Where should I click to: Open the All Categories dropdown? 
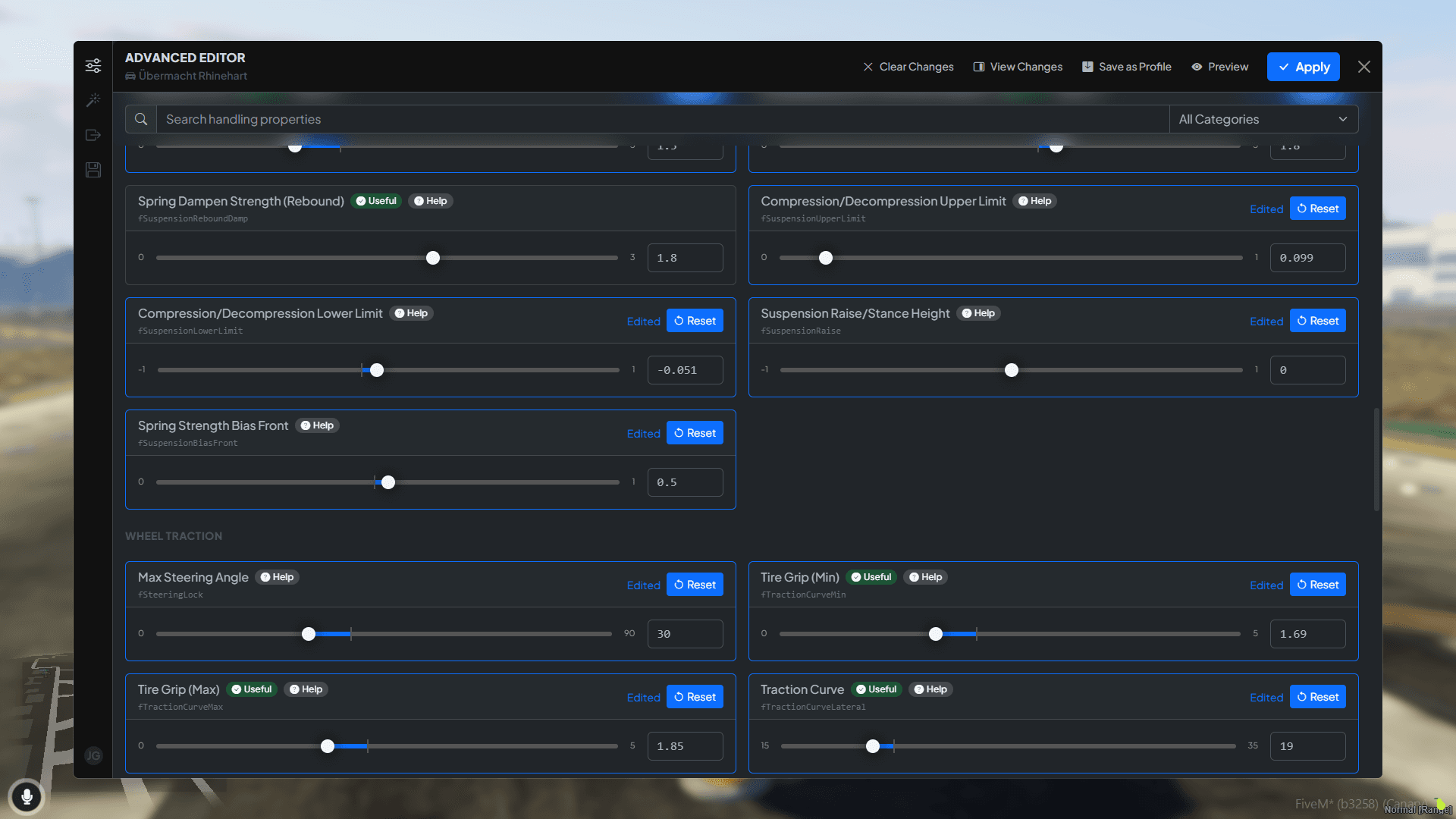[1263, 119]
